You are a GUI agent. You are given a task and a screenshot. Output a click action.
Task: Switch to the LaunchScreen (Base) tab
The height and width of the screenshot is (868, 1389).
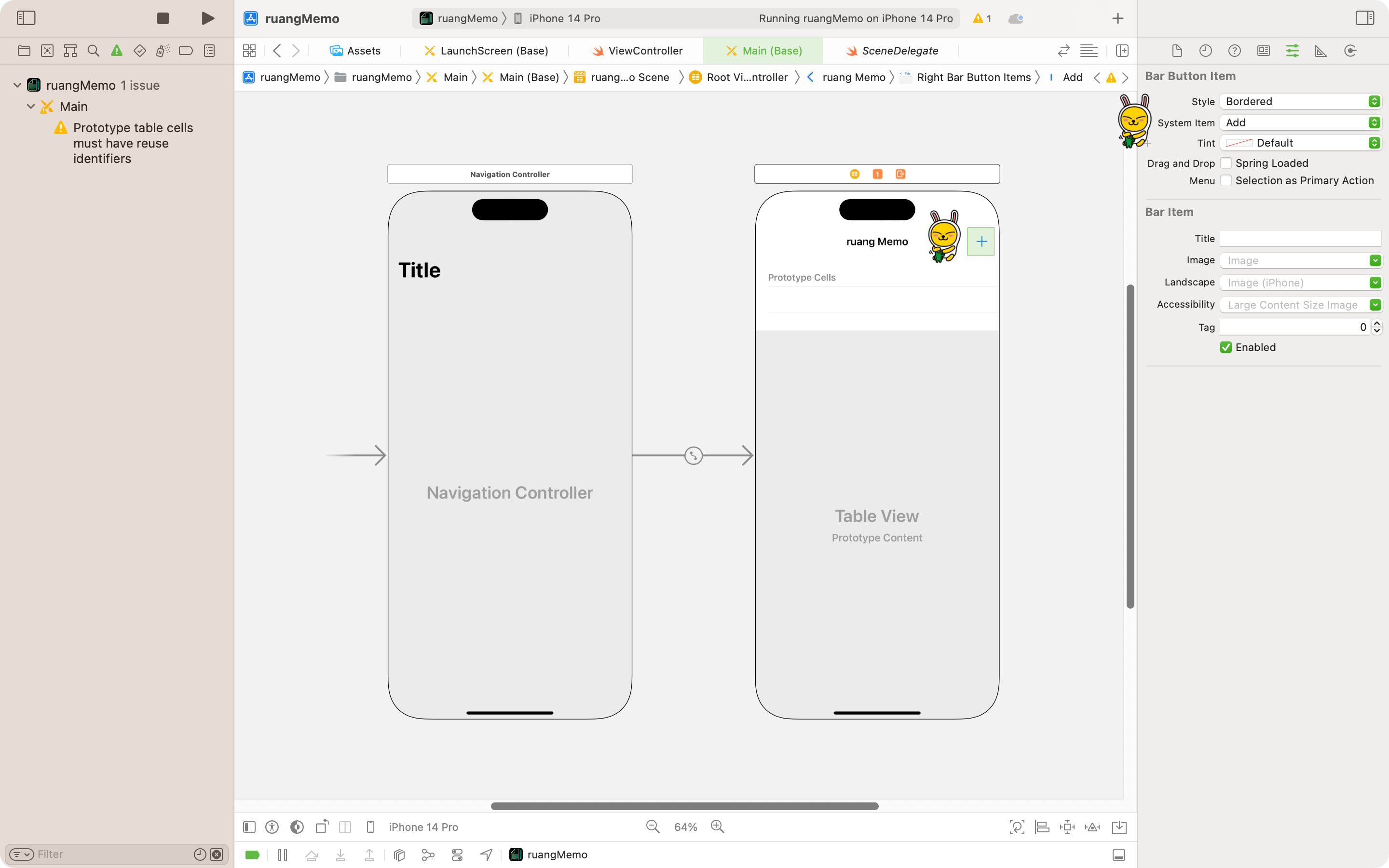click(x=486, y=51)
